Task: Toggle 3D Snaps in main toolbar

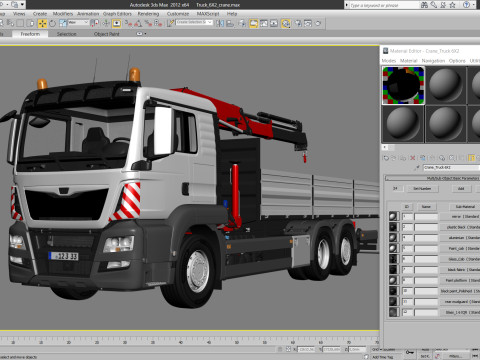Action: [128, 23]
